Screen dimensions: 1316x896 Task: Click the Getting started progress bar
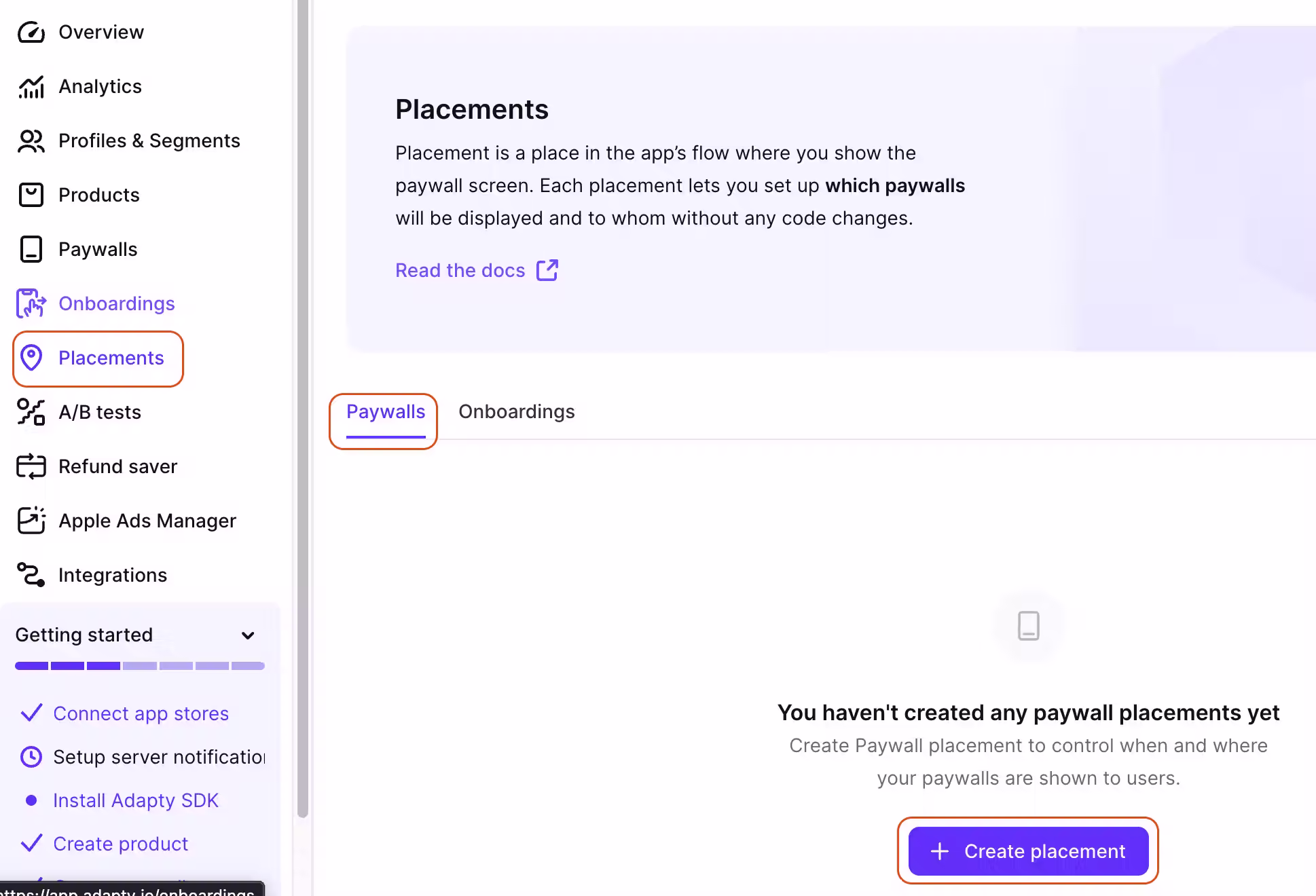coord(140,666)
